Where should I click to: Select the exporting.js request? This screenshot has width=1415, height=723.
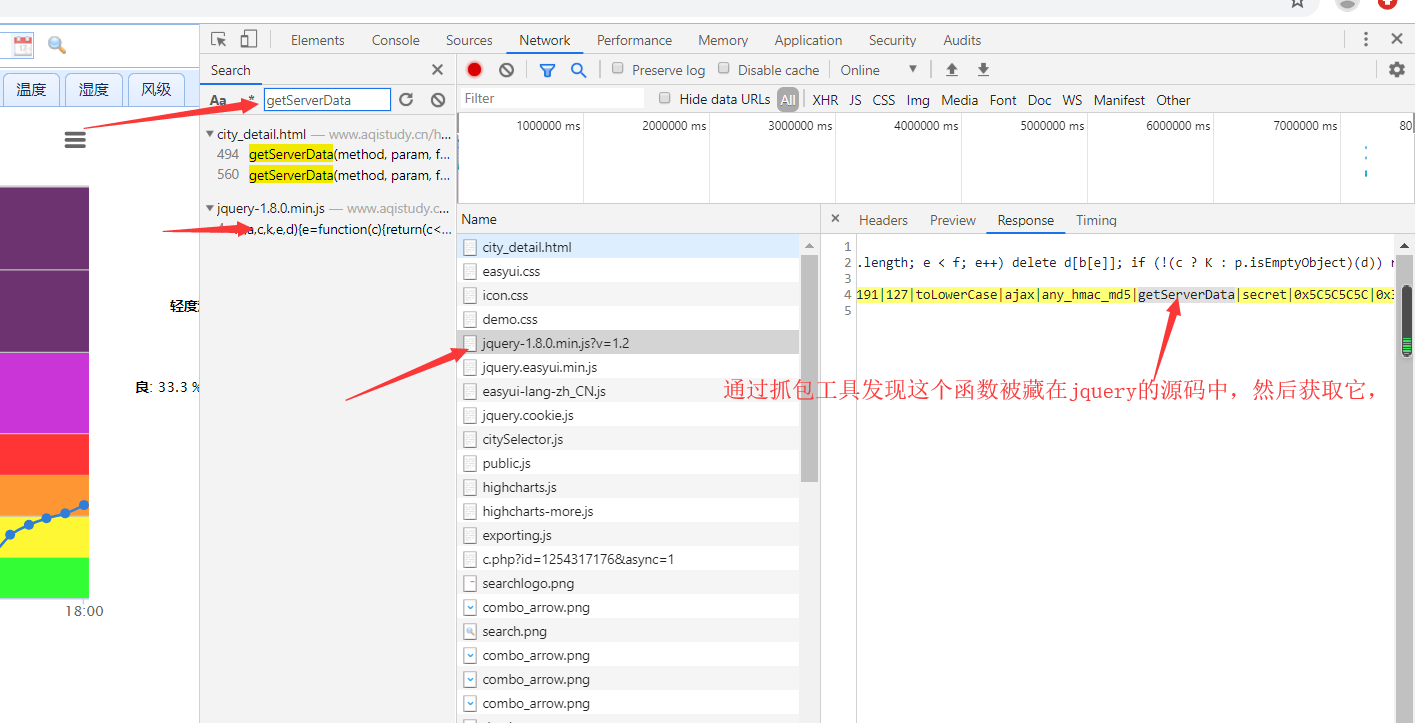(628, 535)
